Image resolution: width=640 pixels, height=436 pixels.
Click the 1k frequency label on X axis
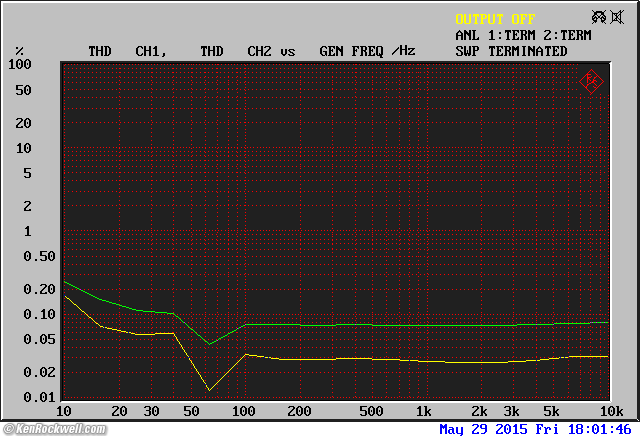click(423, 412)
